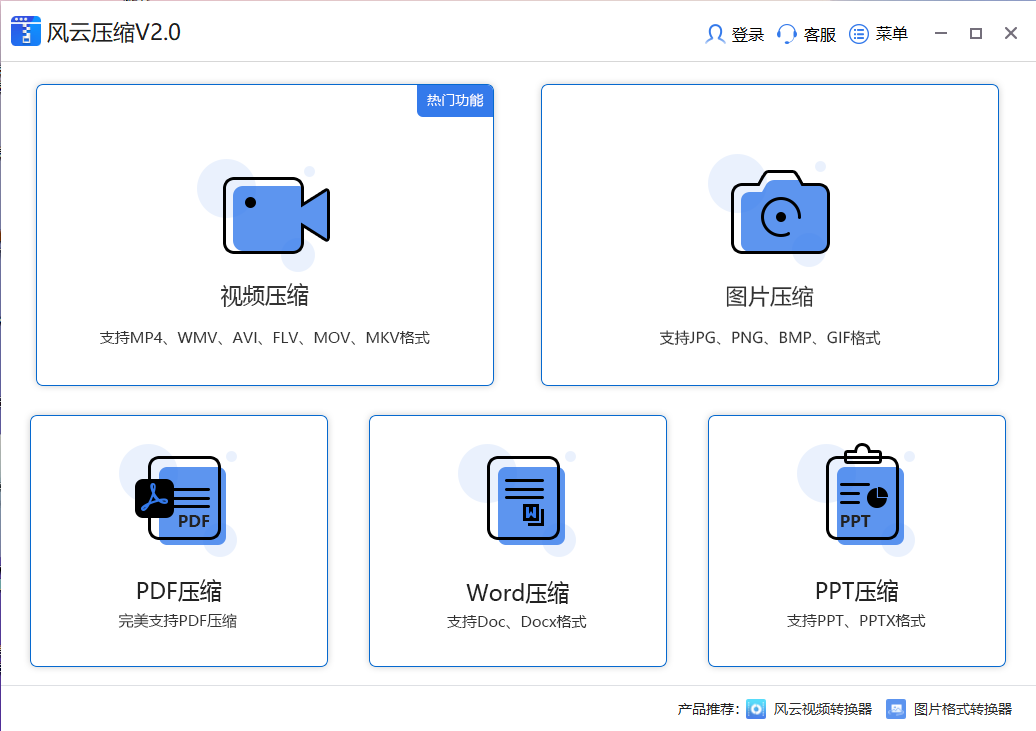
Task: Click the 完美支持PDF压缩 description text
Action: 178,620
